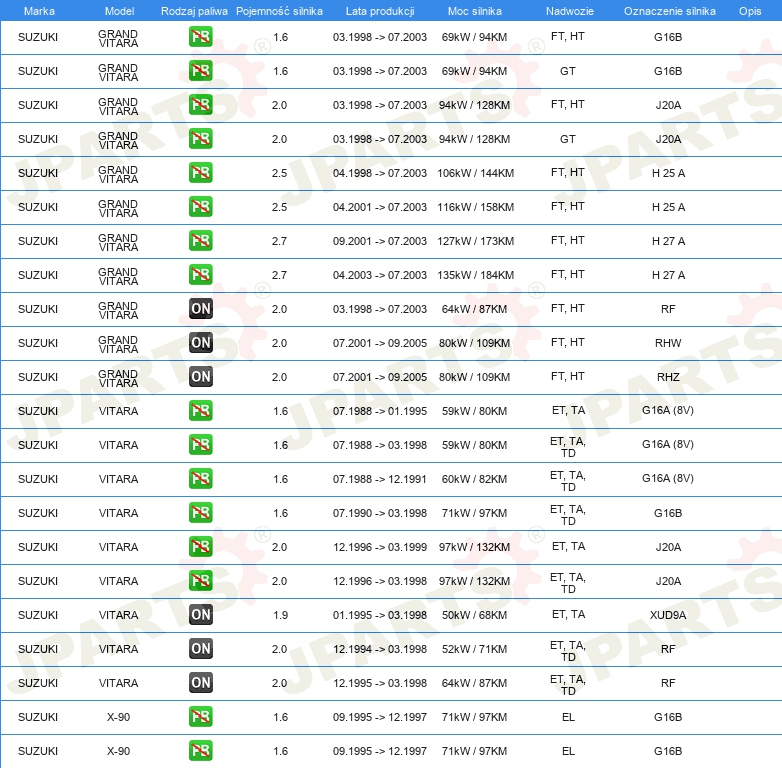Click the Rodzaj paliwa column header
This screenshot has height=768, width=782.
coord(194,11)
